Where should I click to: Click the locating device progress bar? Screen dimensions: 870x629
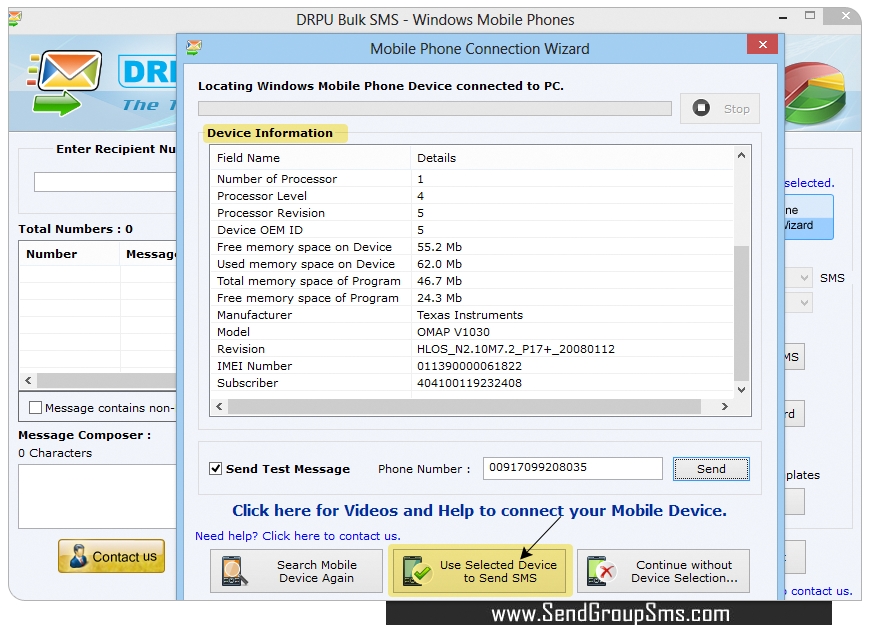point(435,108)
